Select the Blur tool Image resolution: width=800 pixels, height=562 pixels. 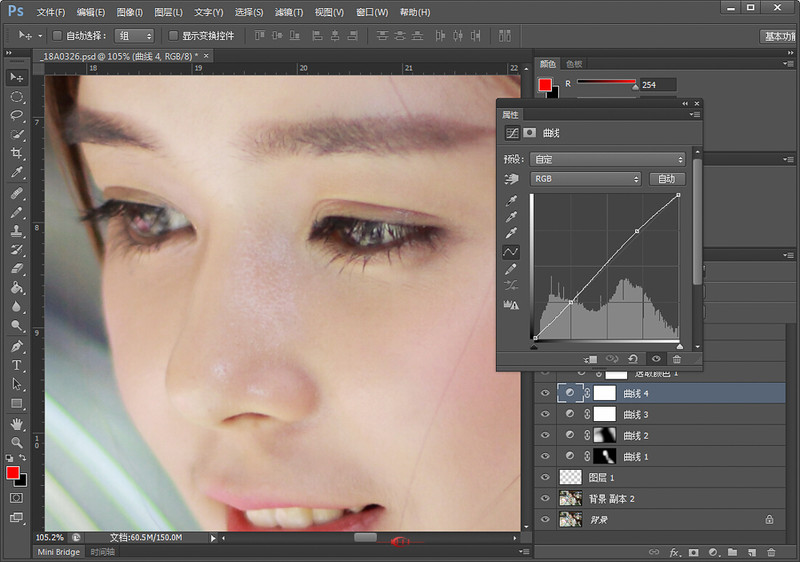[x=17, y=306]
